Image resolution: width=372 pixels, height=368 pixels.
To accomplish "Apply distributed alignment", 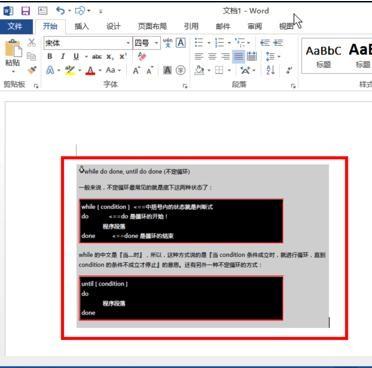I will click(x=252, y=56).
